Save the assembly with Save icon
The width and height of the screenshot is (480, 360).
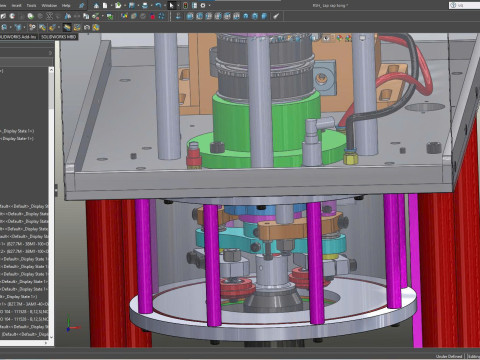click(131, 6)
